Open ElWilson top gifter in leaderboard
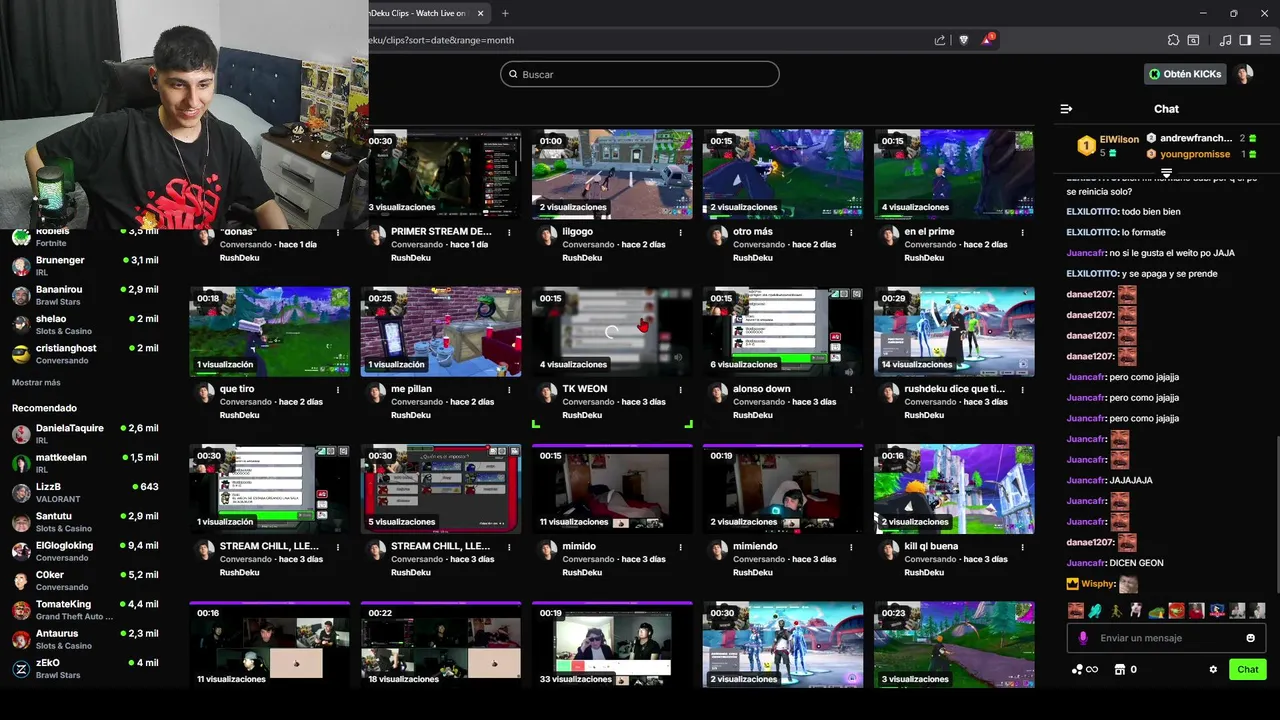This screenshot has height=720, width=1280. click(1119, 140)
